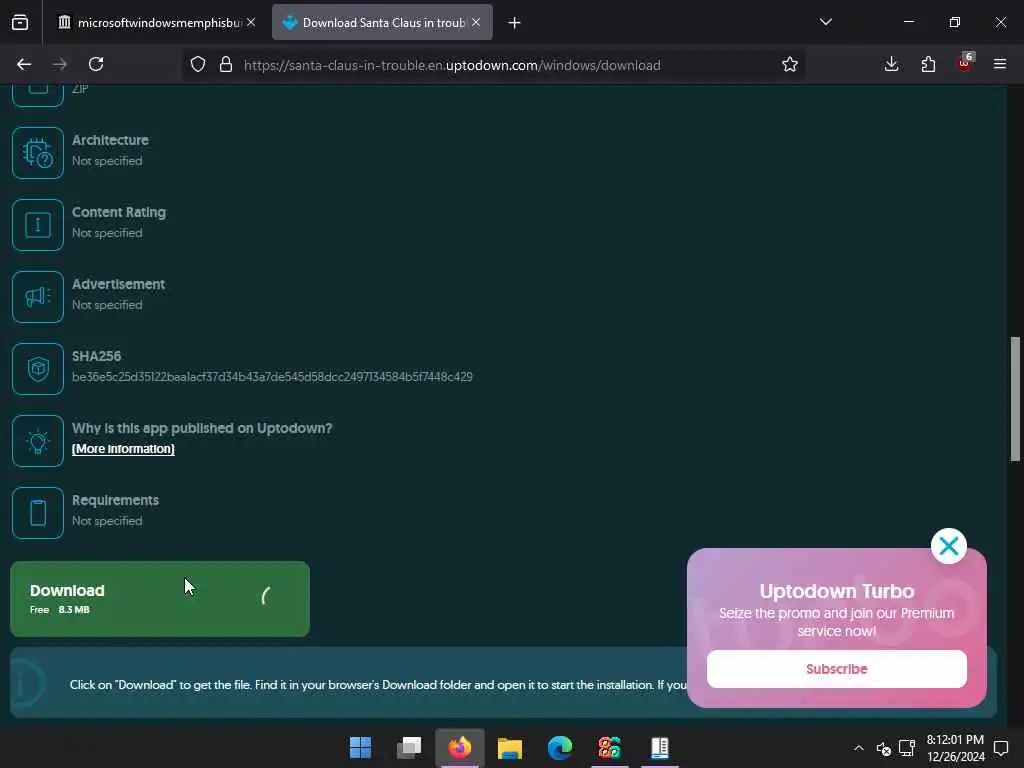Click the Requirements phone icon
This screenshot has width=1024, height=768.
(x=38, y=513)
